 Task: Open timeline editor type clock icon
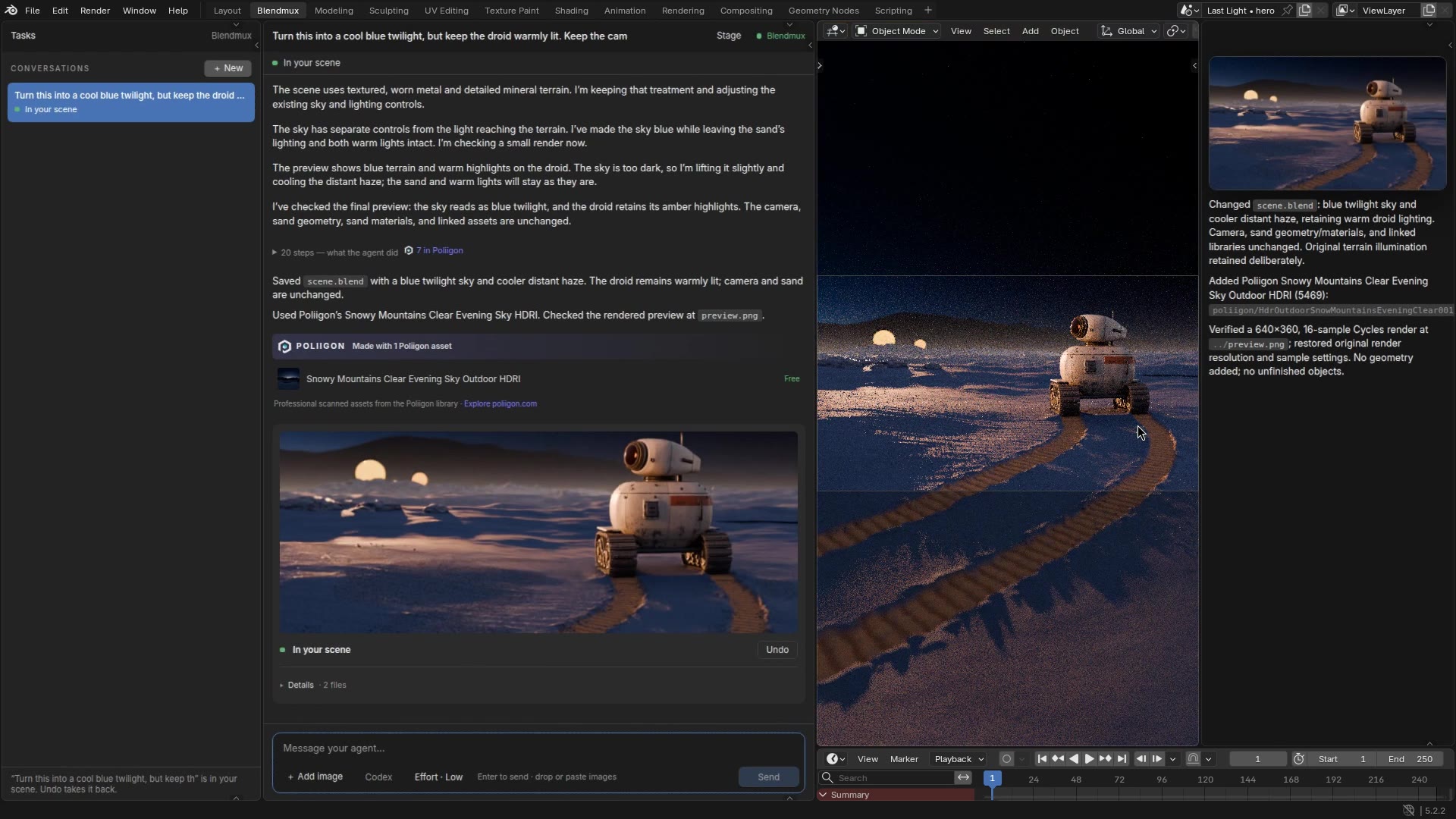[x=836, y=759]
